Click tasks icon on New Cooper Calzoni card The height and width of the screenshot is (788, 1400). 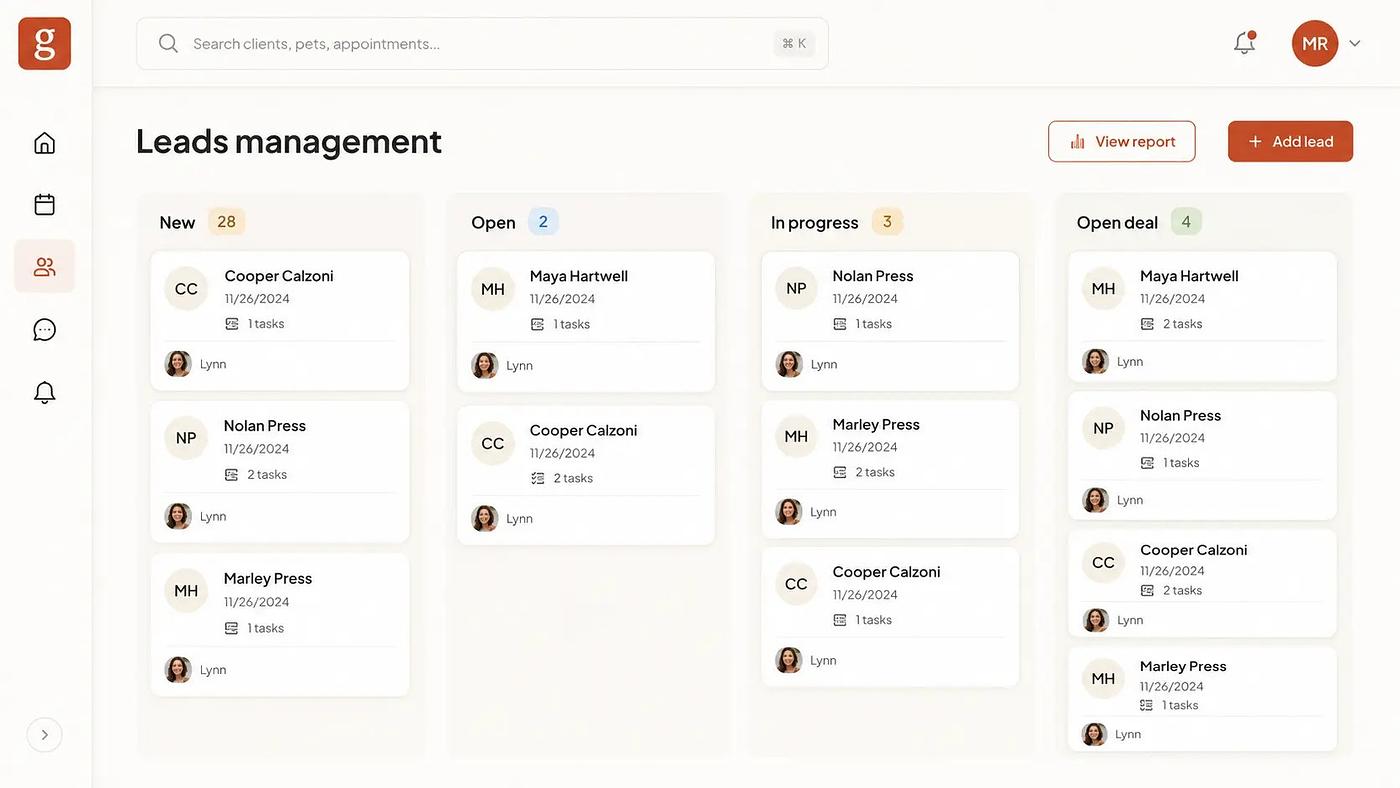pos(232,324)
